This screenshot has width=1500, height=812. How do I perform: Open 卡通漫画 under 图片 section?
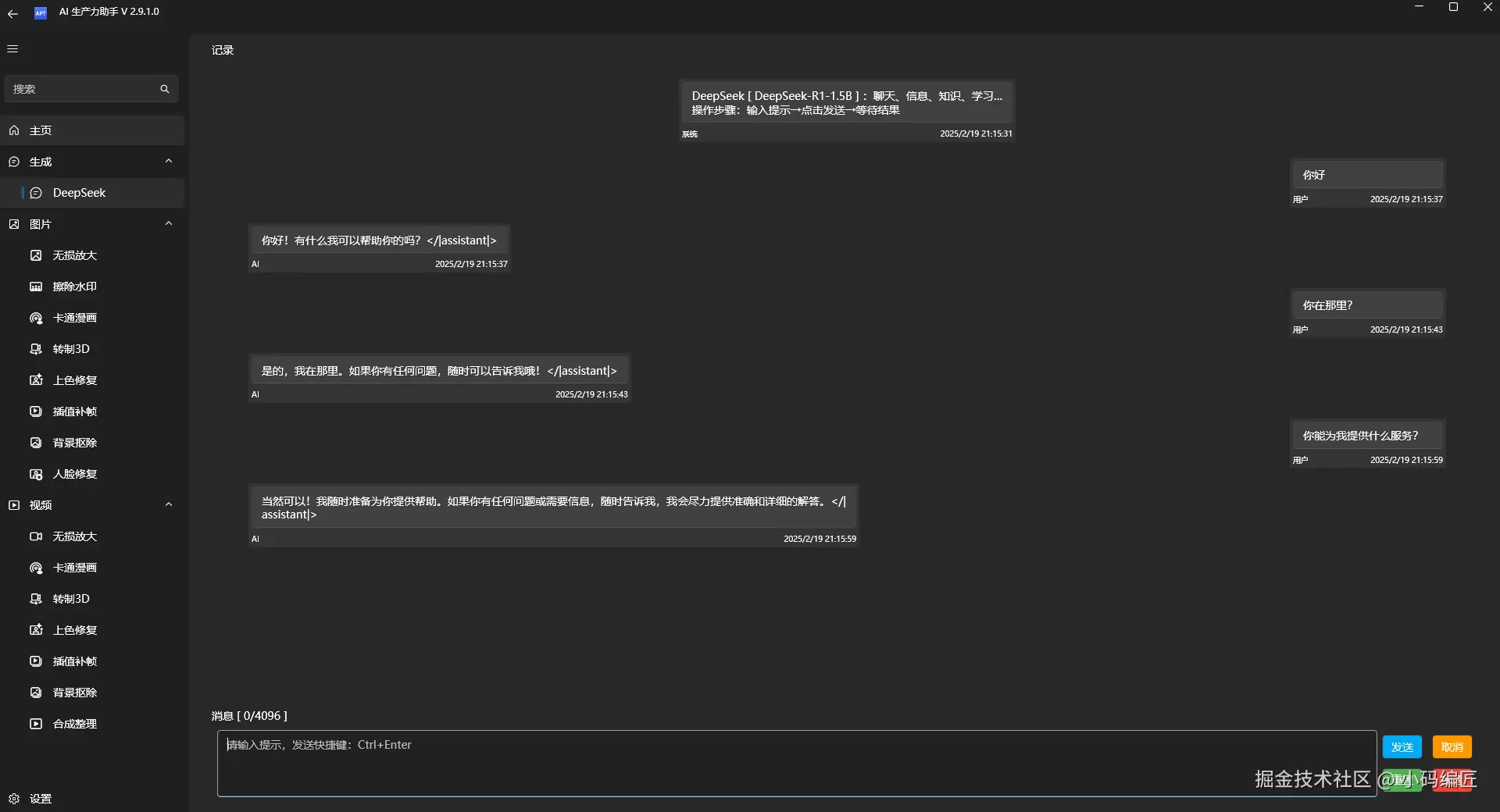coord(92,318)
